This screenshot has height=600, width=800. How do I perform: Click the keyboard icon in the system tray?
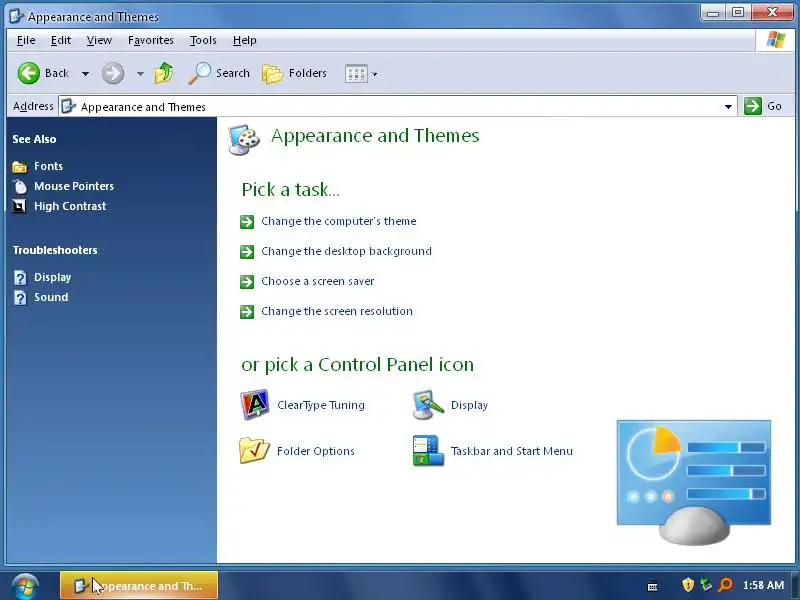click(653, 586)
